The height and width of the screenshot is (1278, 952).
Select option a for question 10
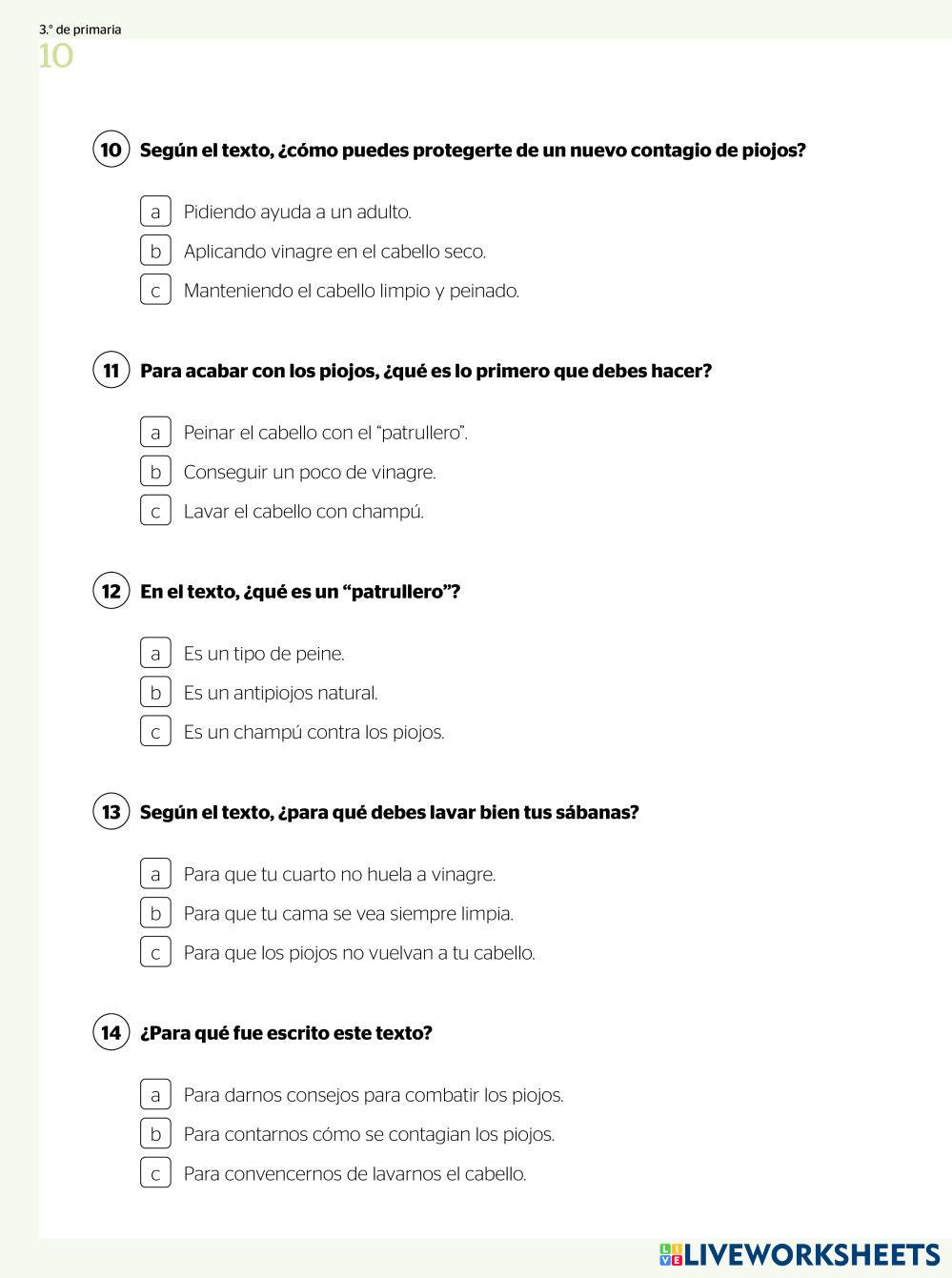pos(155,212)
